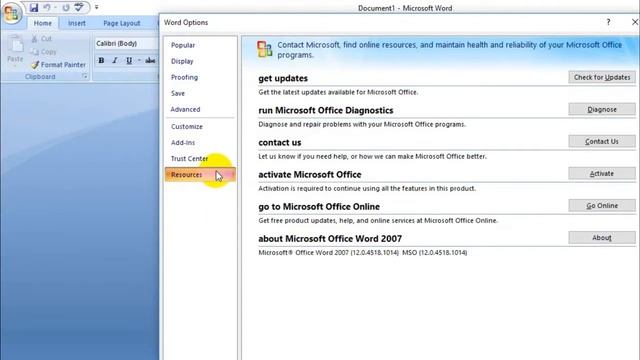Click the 'about Microsoft Office Word 2007' heading
The image size is (640, 360).
point(330,239)
